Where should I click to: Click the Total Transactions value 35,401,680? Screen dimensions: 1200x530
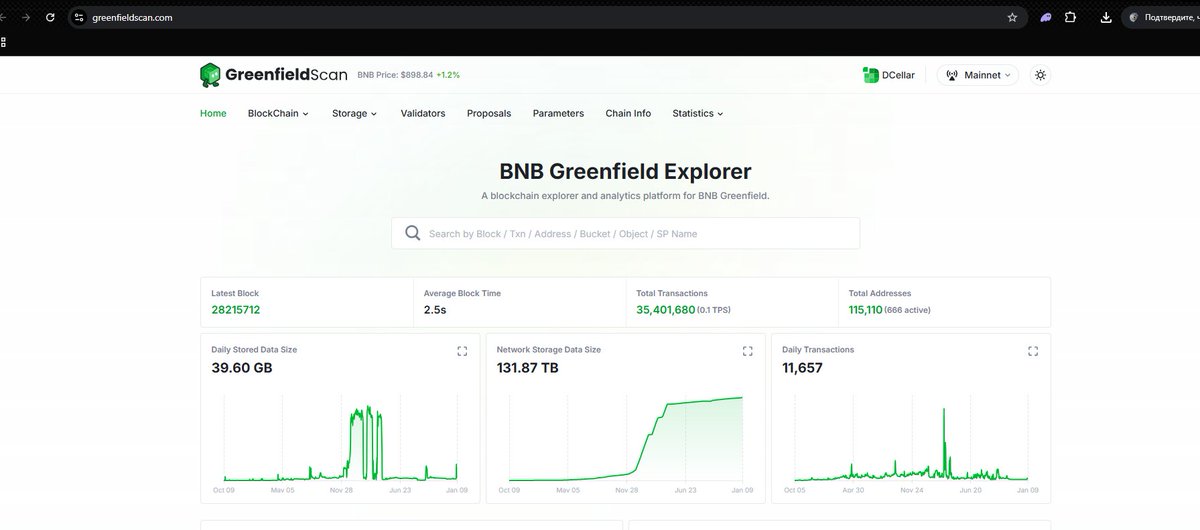point(665,310)
